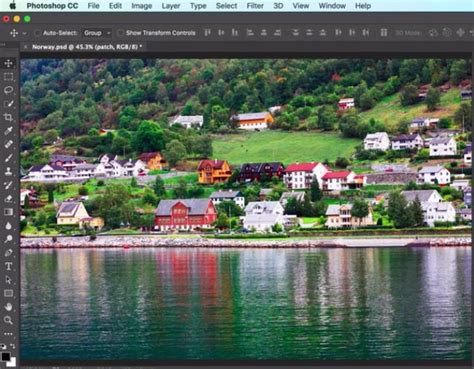Click Distribute horizontal centers icon

point(352,33)
